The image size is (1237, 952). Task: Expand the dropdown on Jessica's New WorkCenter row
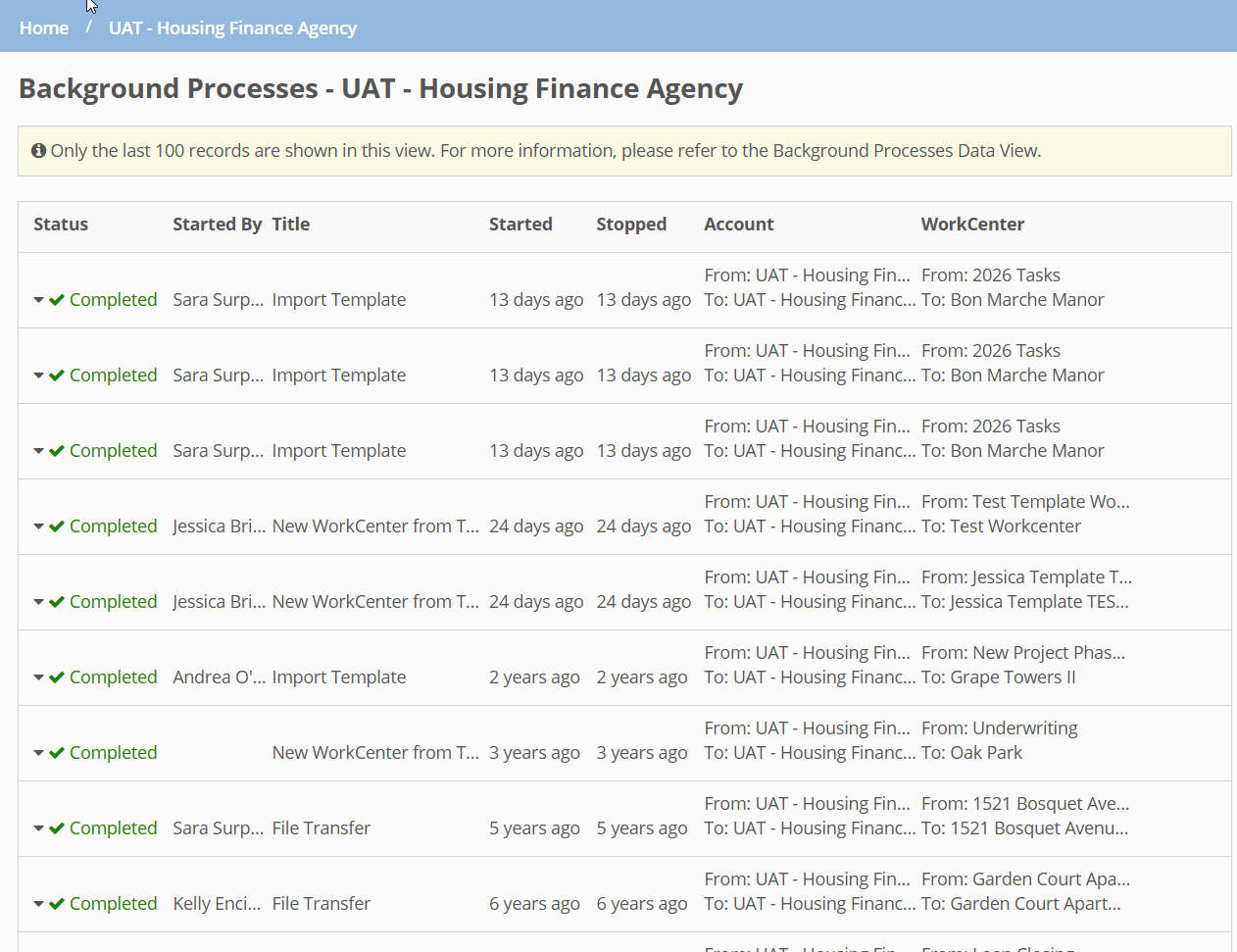[38, 526]
